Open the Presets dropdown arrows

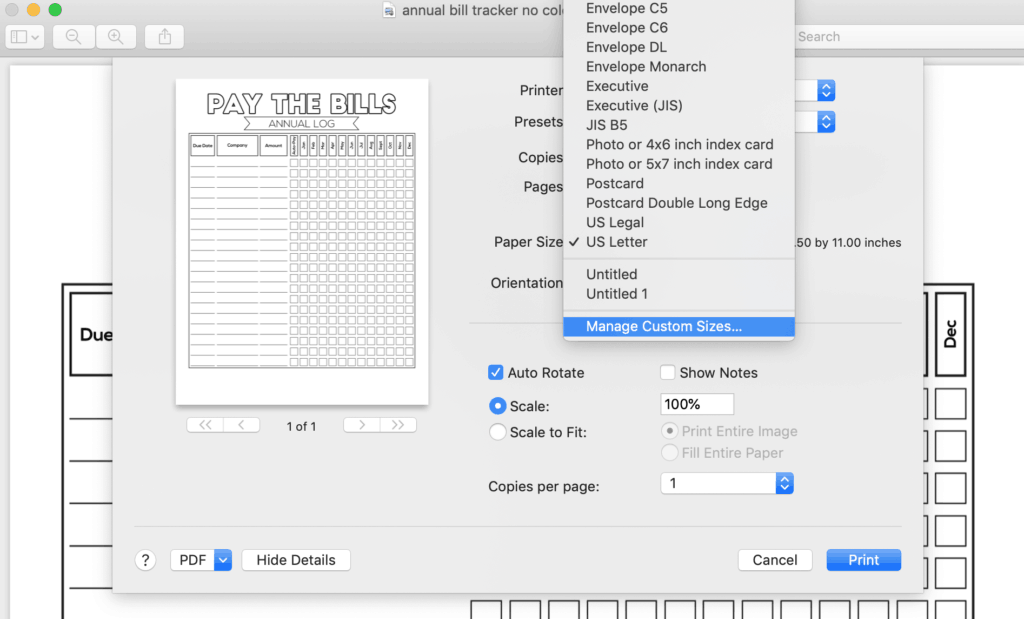coord(826,121)
